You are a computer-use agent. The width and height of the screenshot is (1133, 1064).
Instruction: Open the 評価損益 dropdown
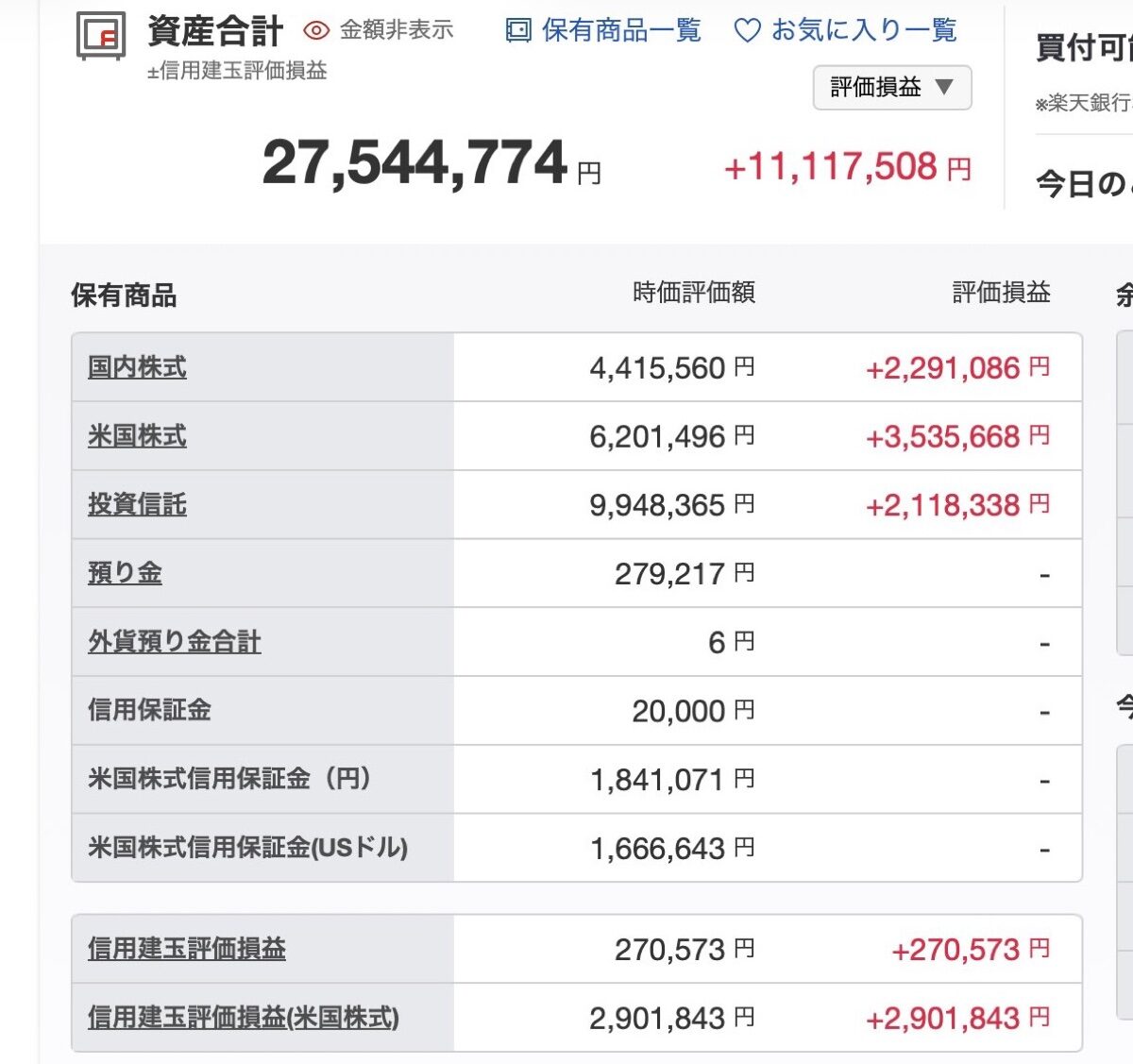pos(892,88)
